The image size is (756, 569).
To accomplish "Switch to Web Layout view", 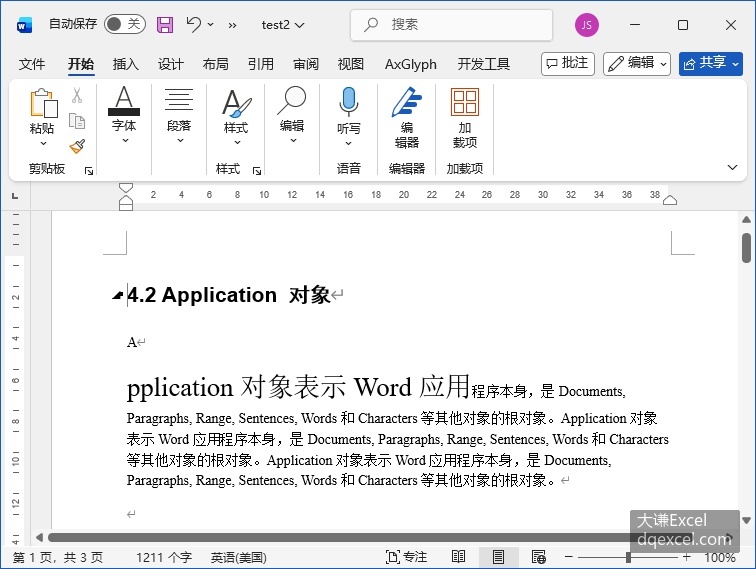I will point(539,557).
